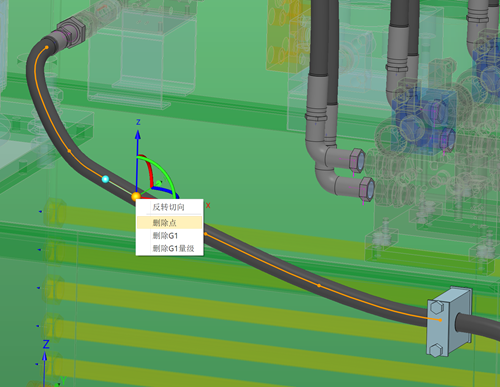Click the cyan tangent handle sphere
Screen dimensions: 500x387
point(105,179)
